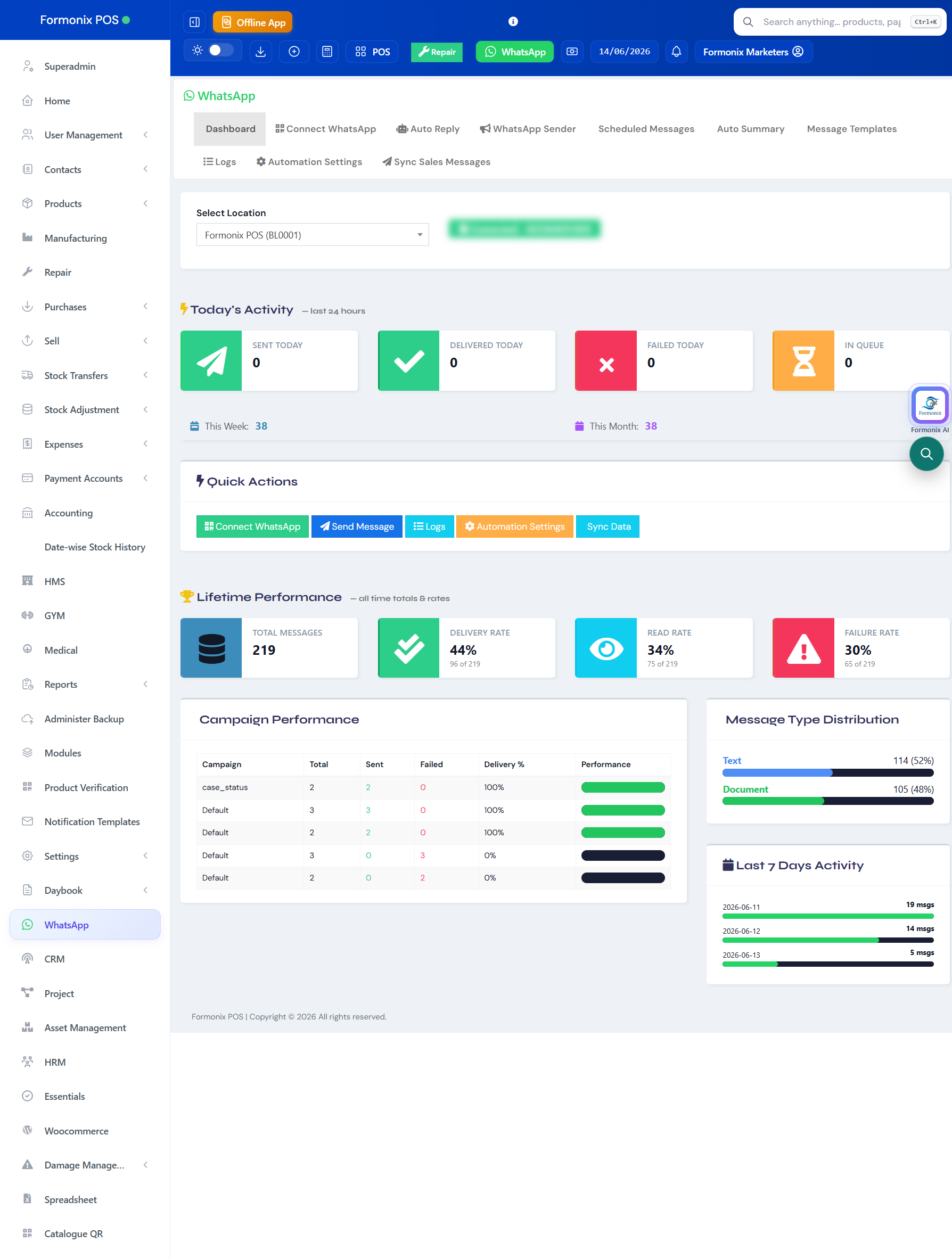Viewport: 952px width, 1259px height.
Task: Click green WhatsApp button in header
Action: pos(515,52)
